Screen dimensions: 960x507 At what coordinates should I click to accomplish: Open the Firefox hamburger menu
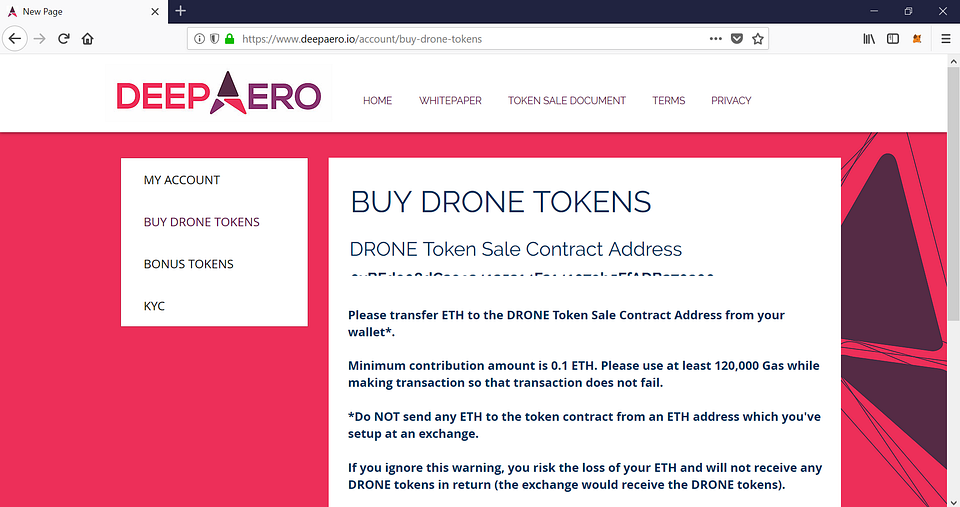946,39
